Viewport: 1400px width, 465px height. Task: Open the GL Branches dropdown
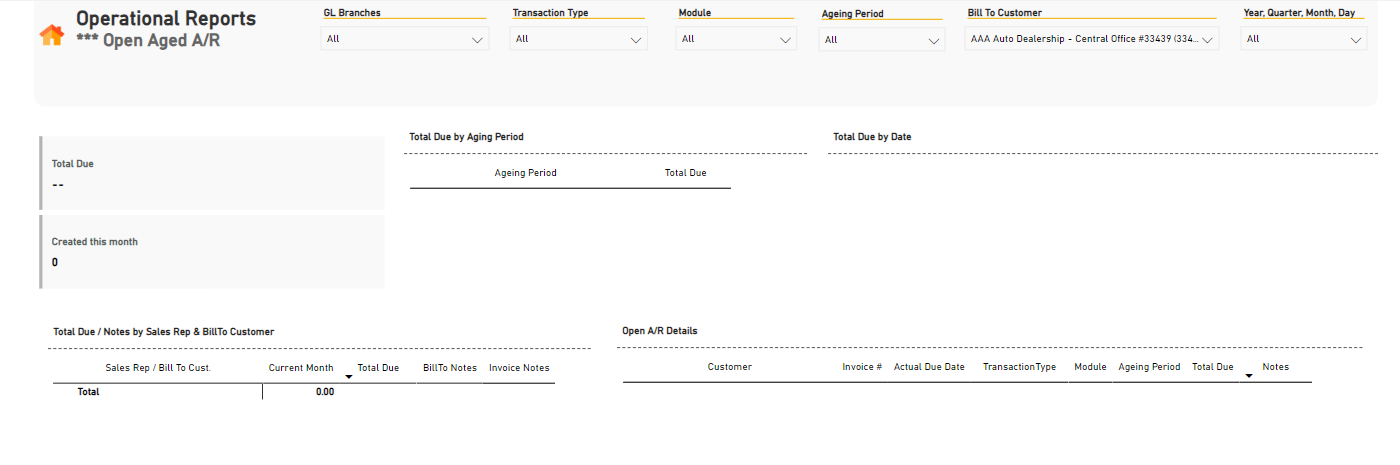tap(405, 39)
